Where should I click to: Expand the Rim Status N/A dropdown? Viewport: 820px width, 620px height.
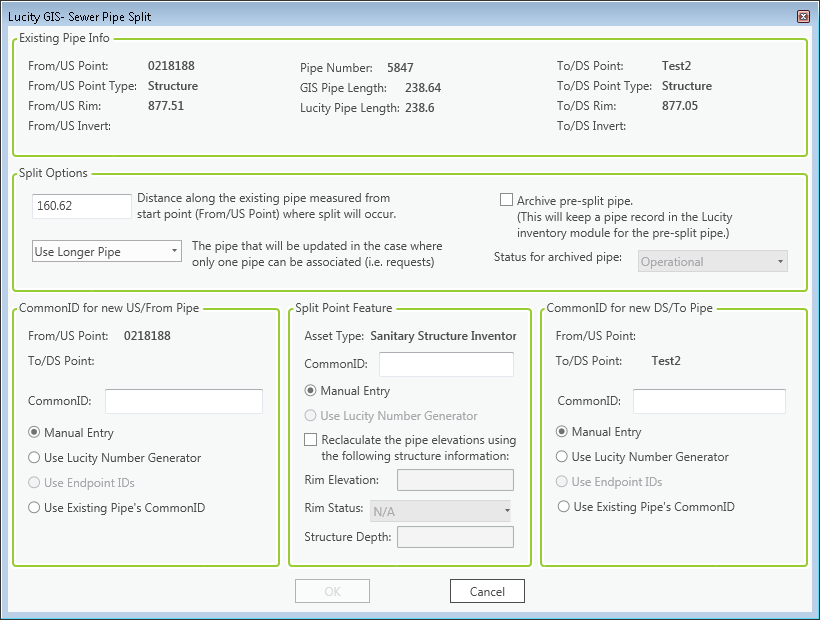[441, 511]
